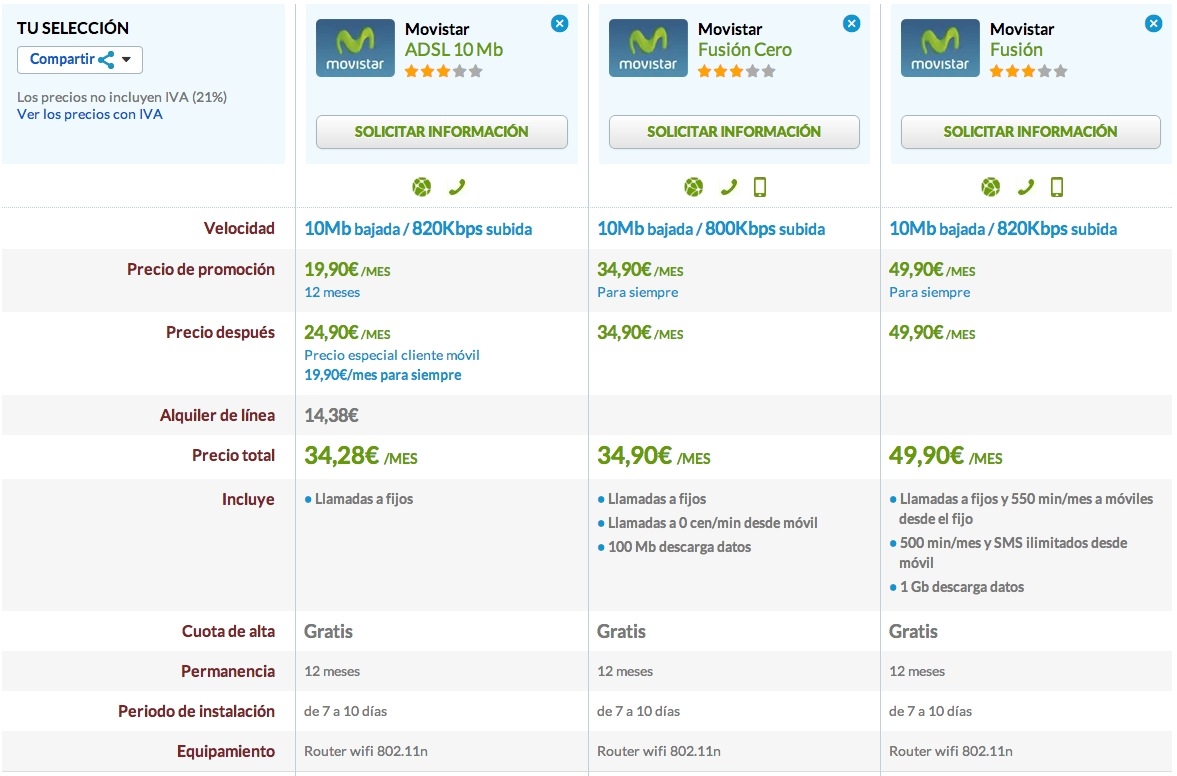1177x776 pixels.
Task: Click the Periodo de instalación row label
Action: point(196,711)
